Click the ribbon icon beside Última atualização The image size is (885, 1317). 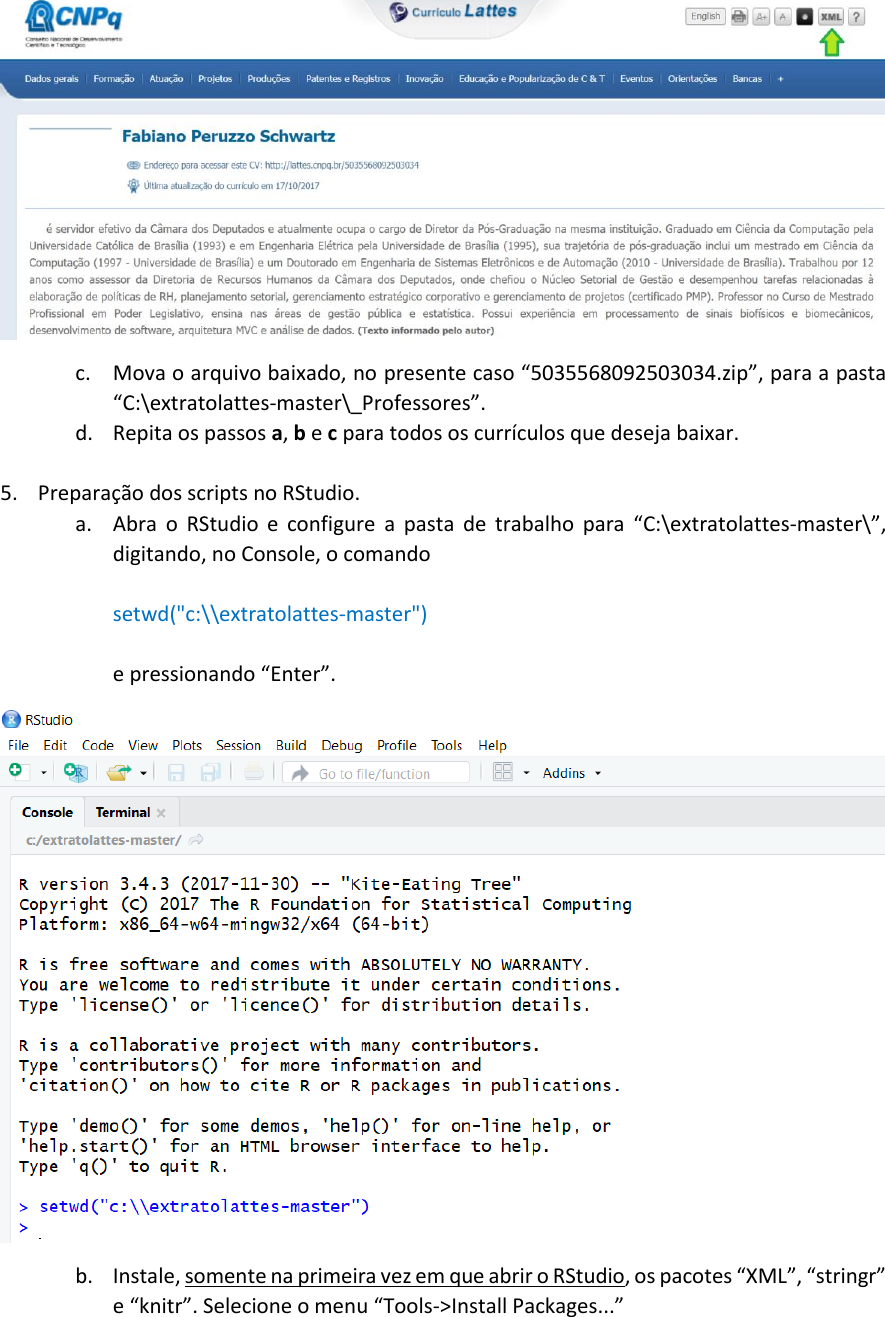(133, 185)
